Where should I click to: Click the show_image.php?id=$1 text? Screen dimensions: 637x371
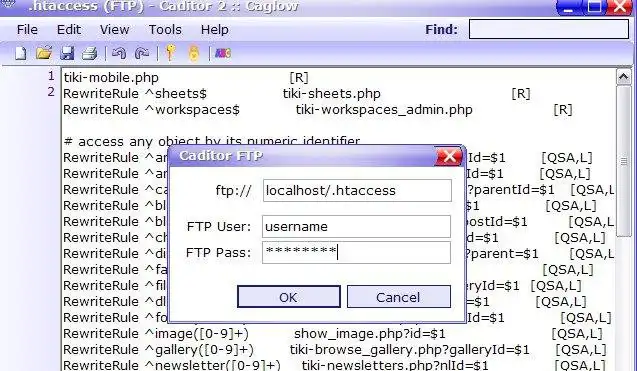[x=370, y=334]
